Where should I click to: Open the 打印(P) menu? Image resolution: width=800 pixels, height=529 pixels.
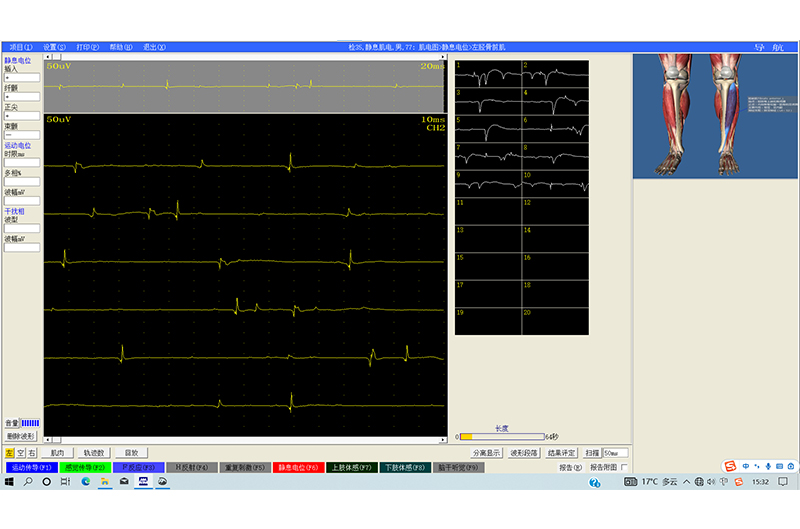tap(88, 47)
